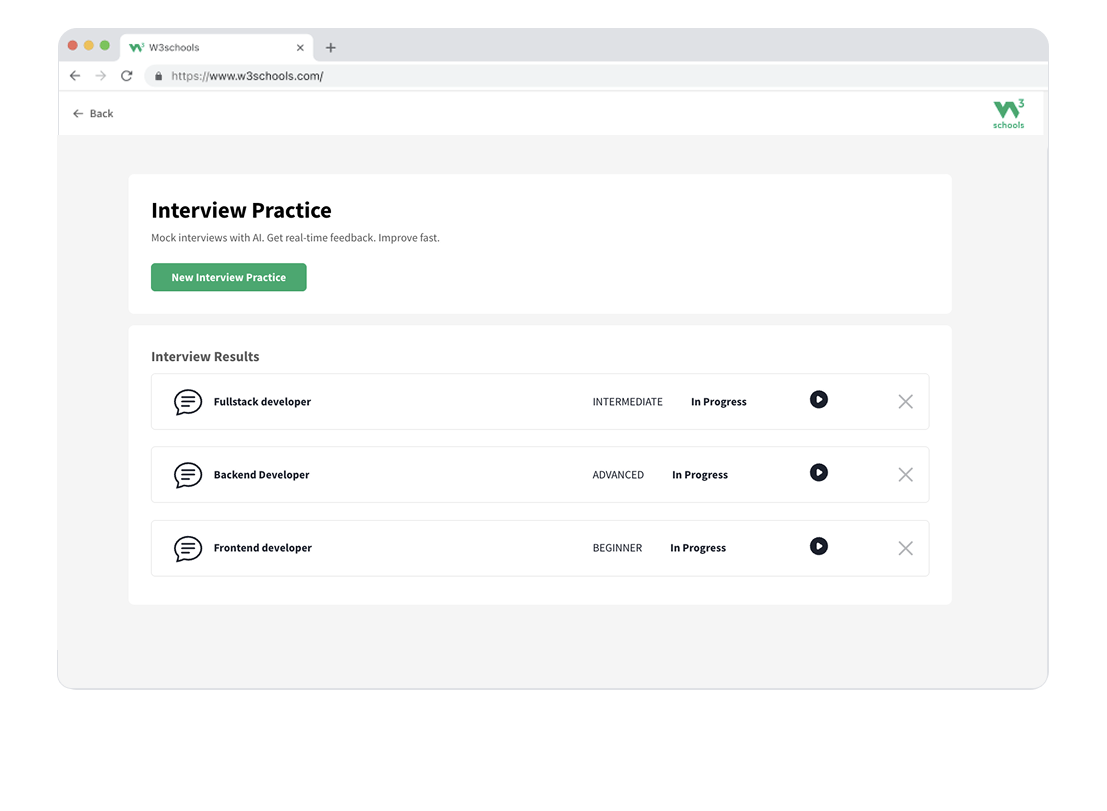Remove the Backend Developer interview entry
1107x811 pixels.
pyautogui.click(x=905, y=475)
